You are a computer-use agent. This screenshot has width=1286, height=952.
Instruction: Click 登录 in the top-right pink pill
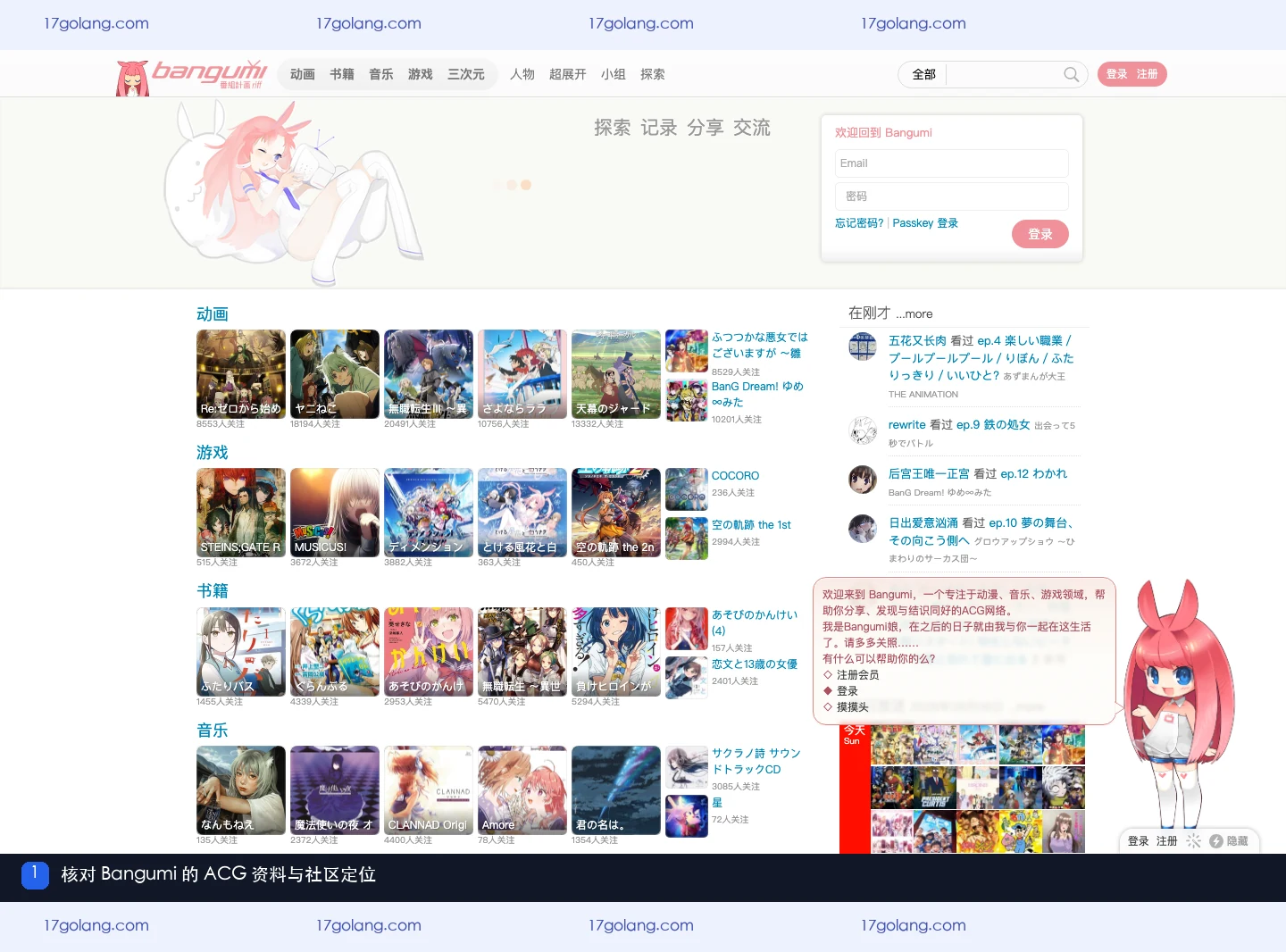pyautogui.click(x=1117, y=74)
